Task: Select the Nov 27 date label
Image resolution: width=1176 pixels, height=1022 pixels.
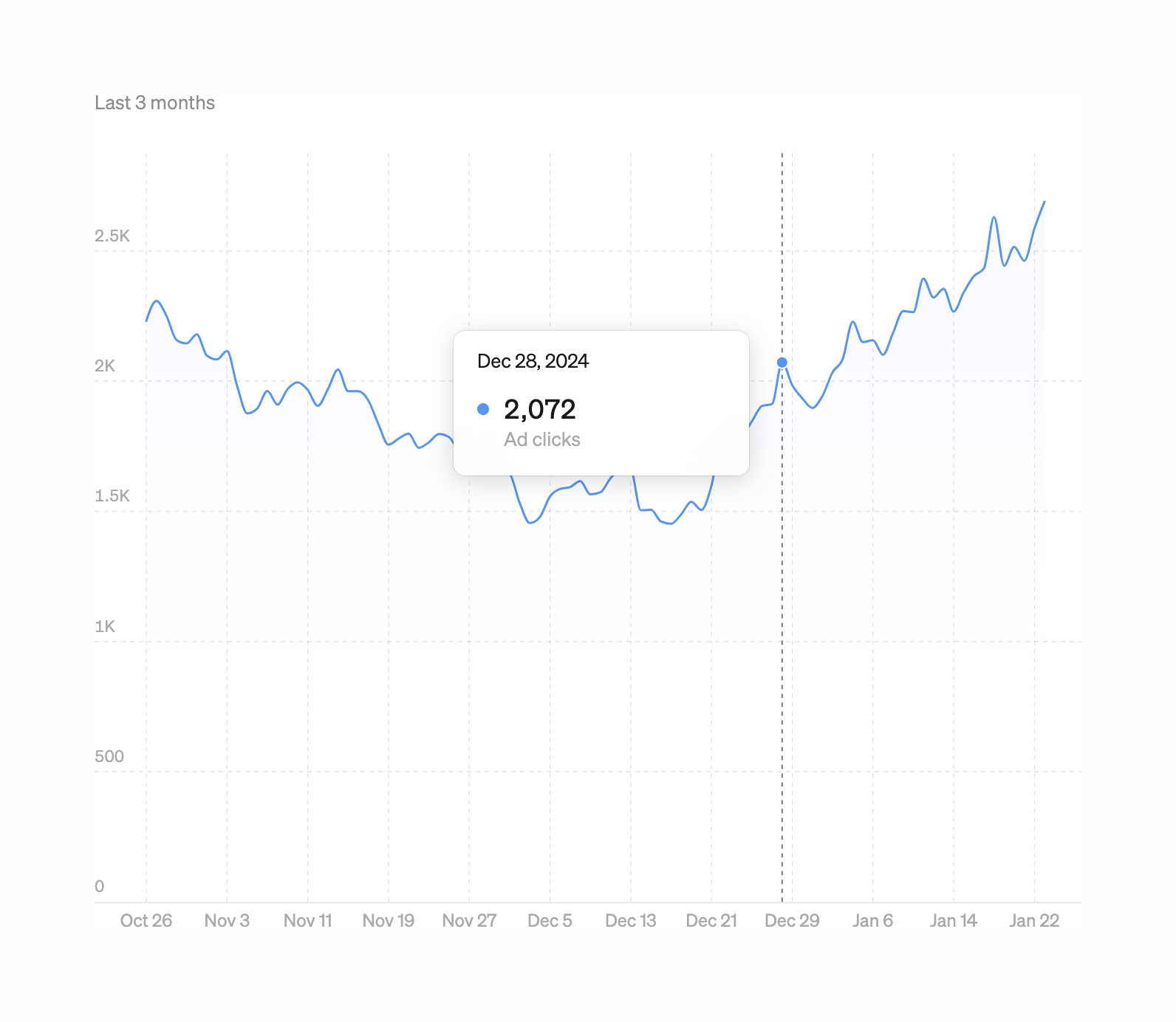Action: (x=469, y=921)
